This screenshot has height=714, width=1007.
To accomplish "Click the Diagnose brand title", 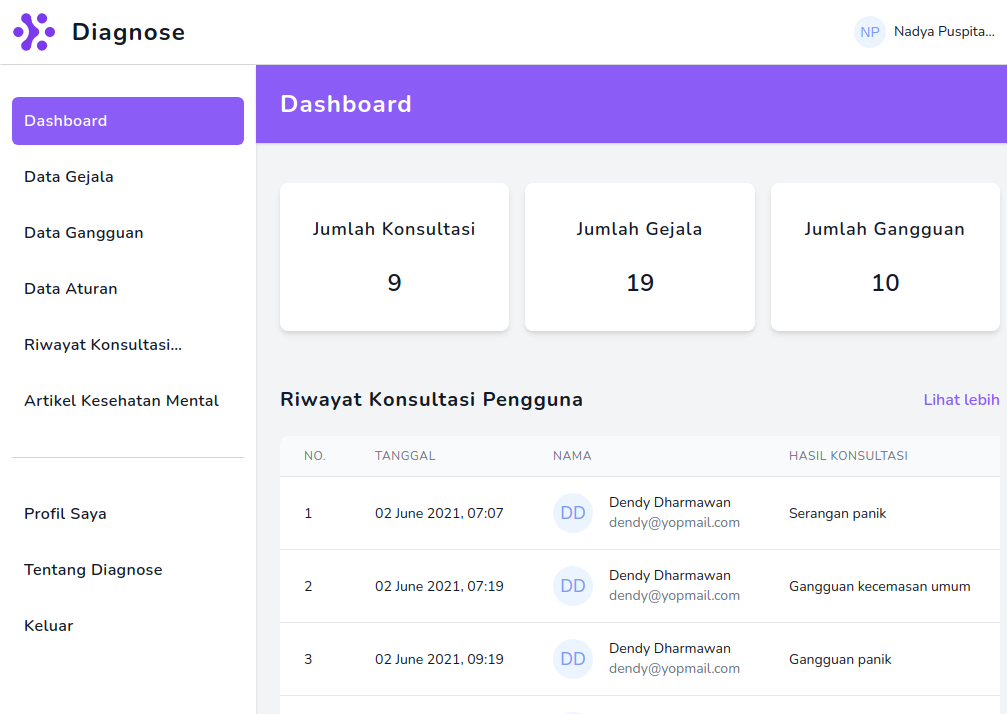I will click(128, 32).
